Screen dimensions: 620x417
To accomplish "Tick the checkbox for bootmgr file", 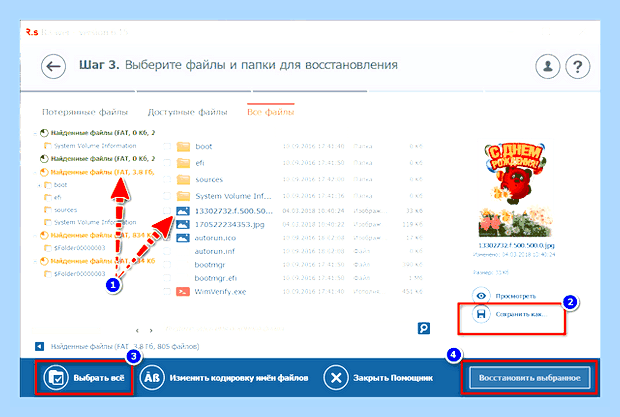I will pos(167,265).
